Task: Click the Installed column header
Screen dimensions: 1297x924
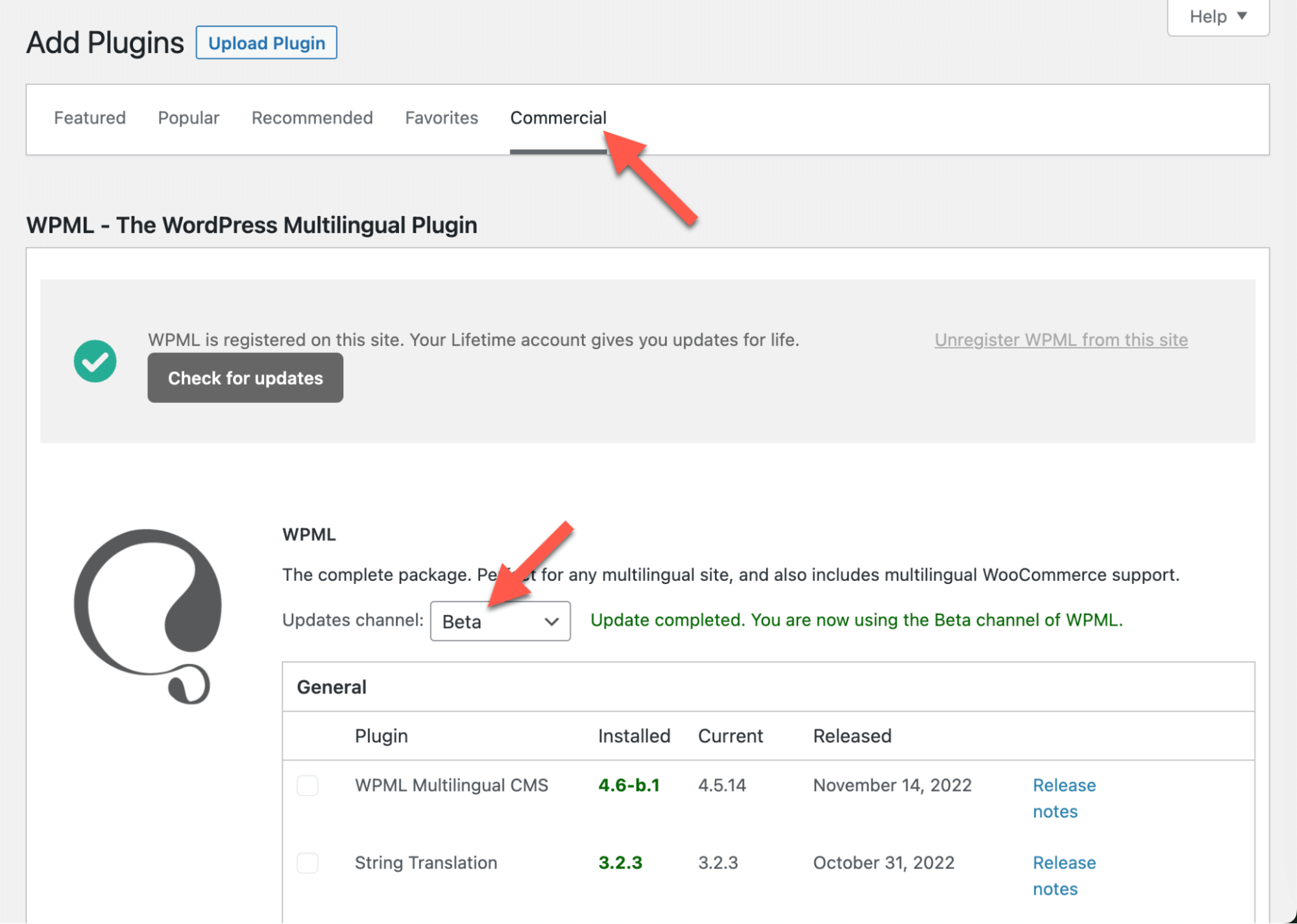Action: (x=634, y=736)
